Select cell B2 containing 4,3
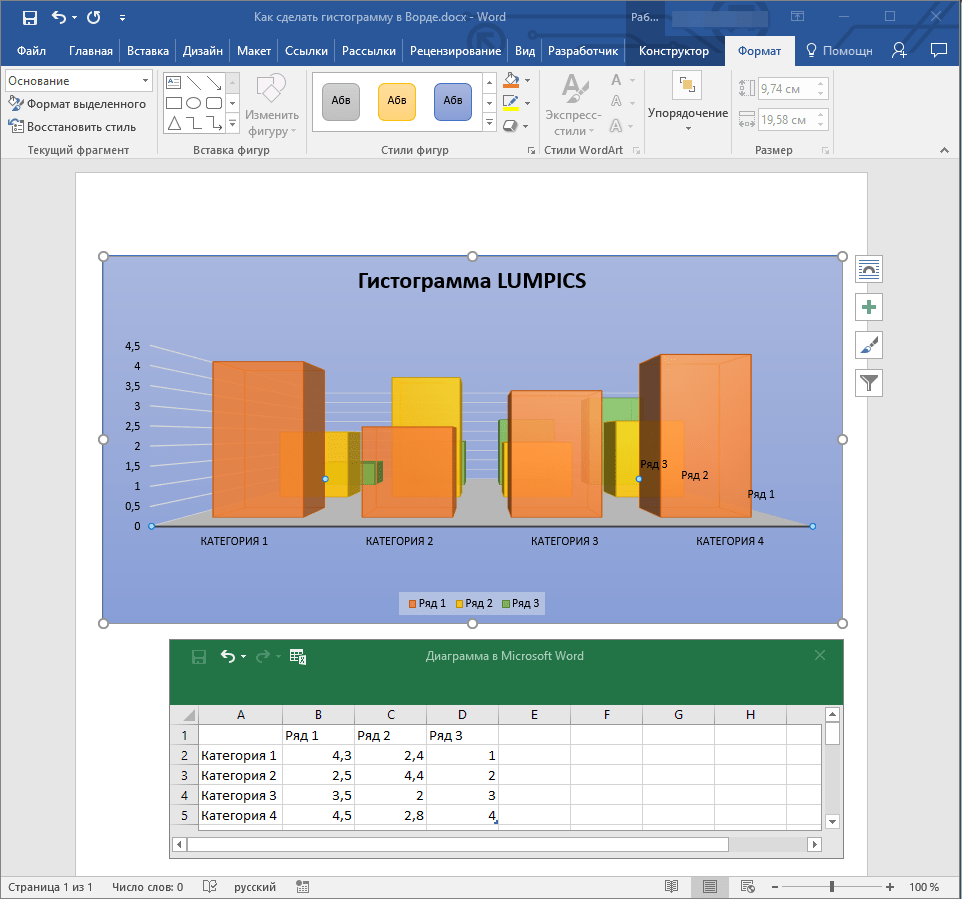 (318, 755)
